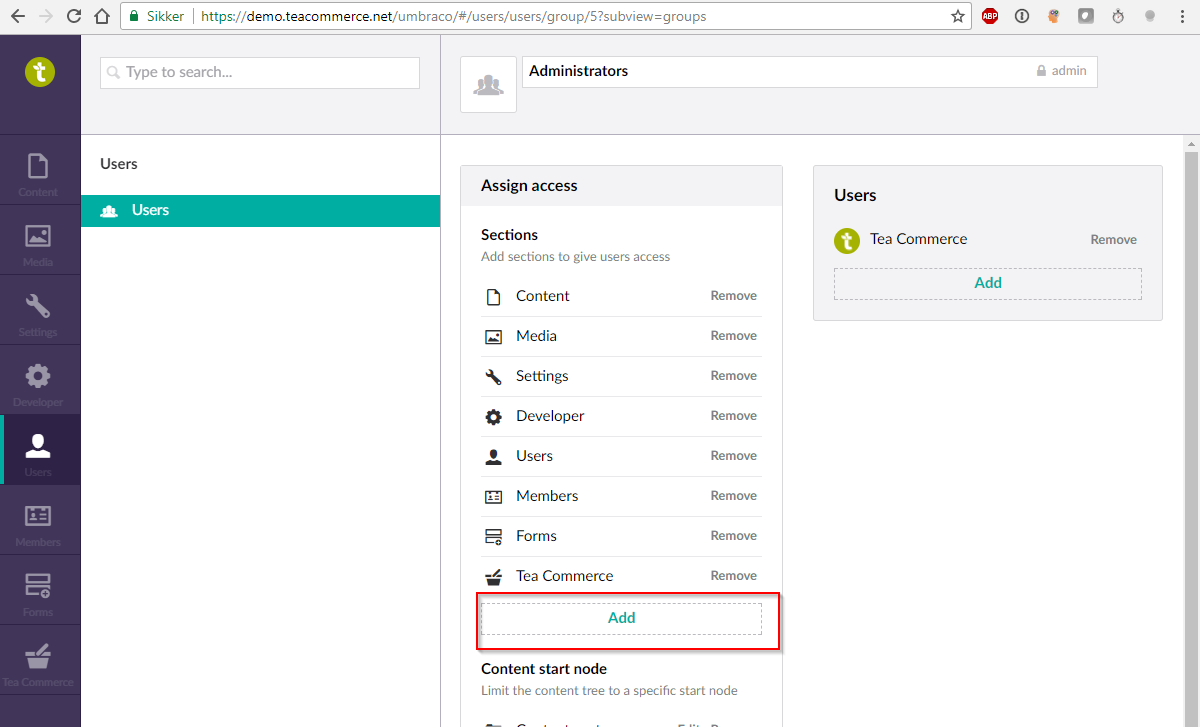
Task: Open the circled-i extension in browser toolbar
Action: [1022, 16]
